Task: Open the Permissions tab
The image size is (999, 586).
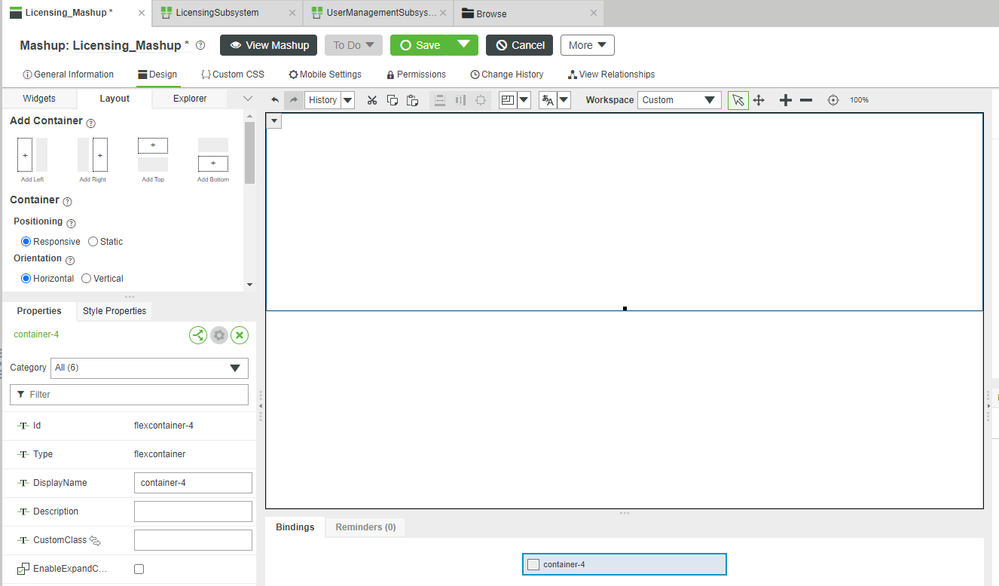Action: (416, 75)
